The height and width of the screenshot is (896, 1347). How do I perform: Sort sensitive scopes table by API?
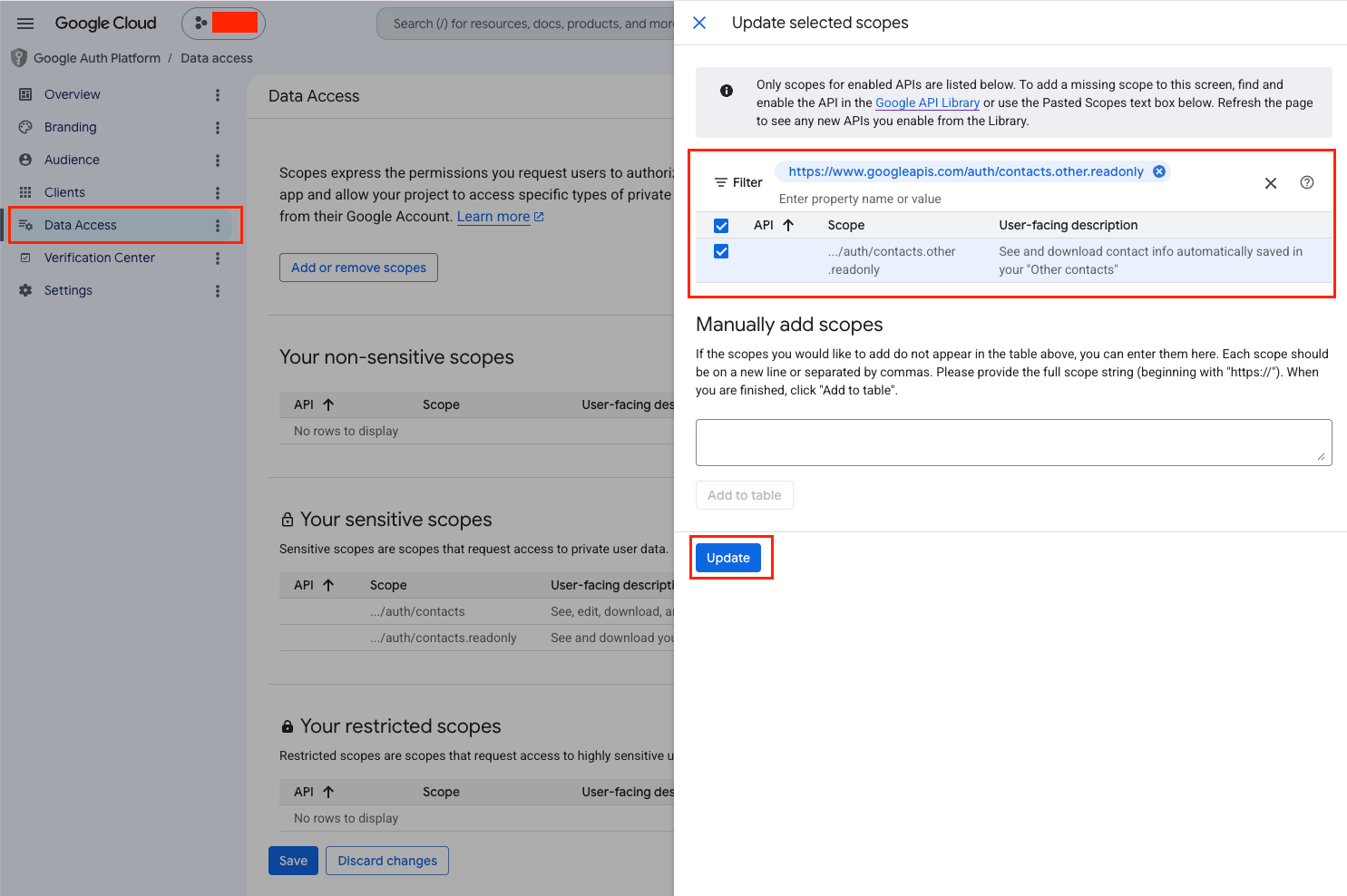314,585
